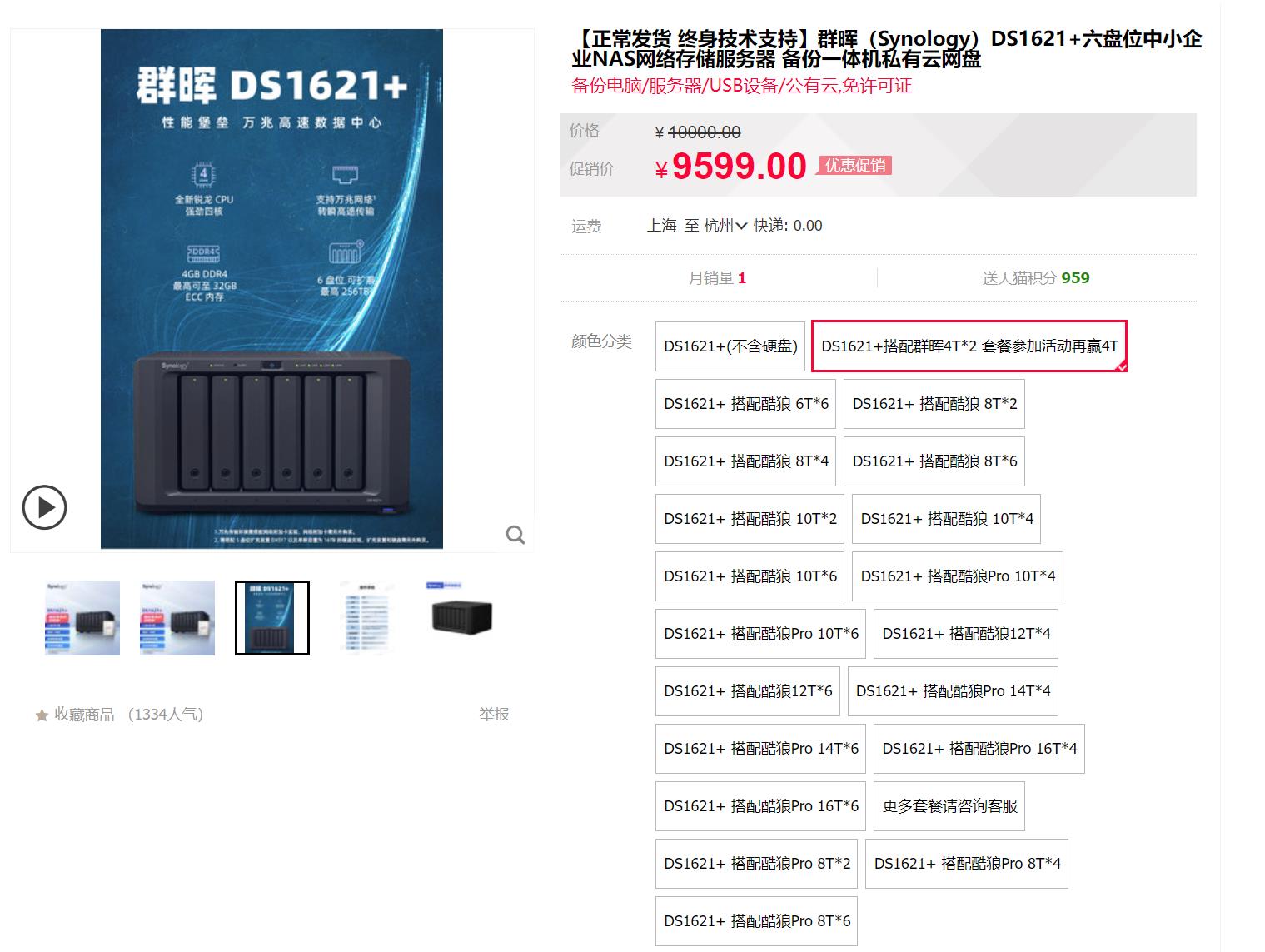Select DS1621+ 搭配酷狼Pro 16T*4 variant

[979, 749]
